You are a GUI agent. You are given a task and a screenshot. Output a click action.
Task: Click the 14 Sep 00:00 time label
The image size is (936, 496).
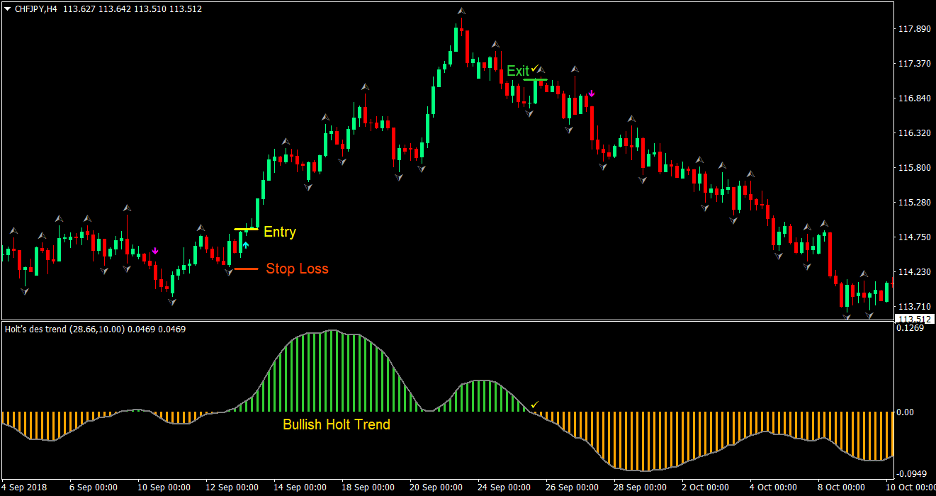(x=301, y=486)
